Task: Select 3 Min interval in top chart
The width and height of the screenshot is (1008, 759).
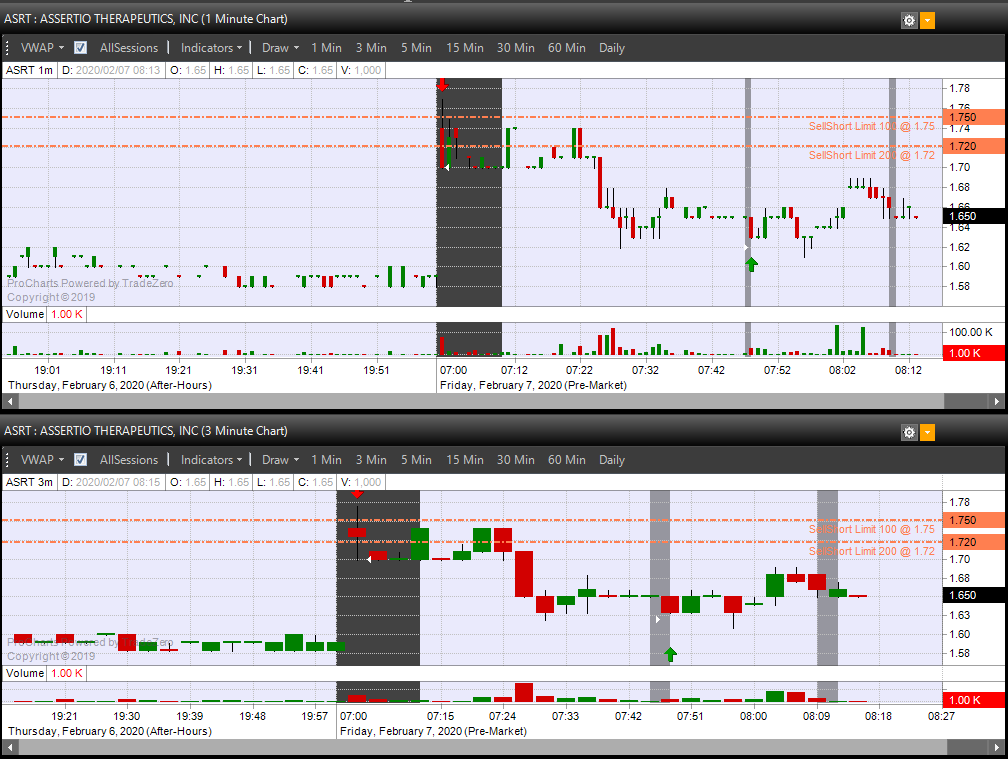Action: click(x=372, y=48)
